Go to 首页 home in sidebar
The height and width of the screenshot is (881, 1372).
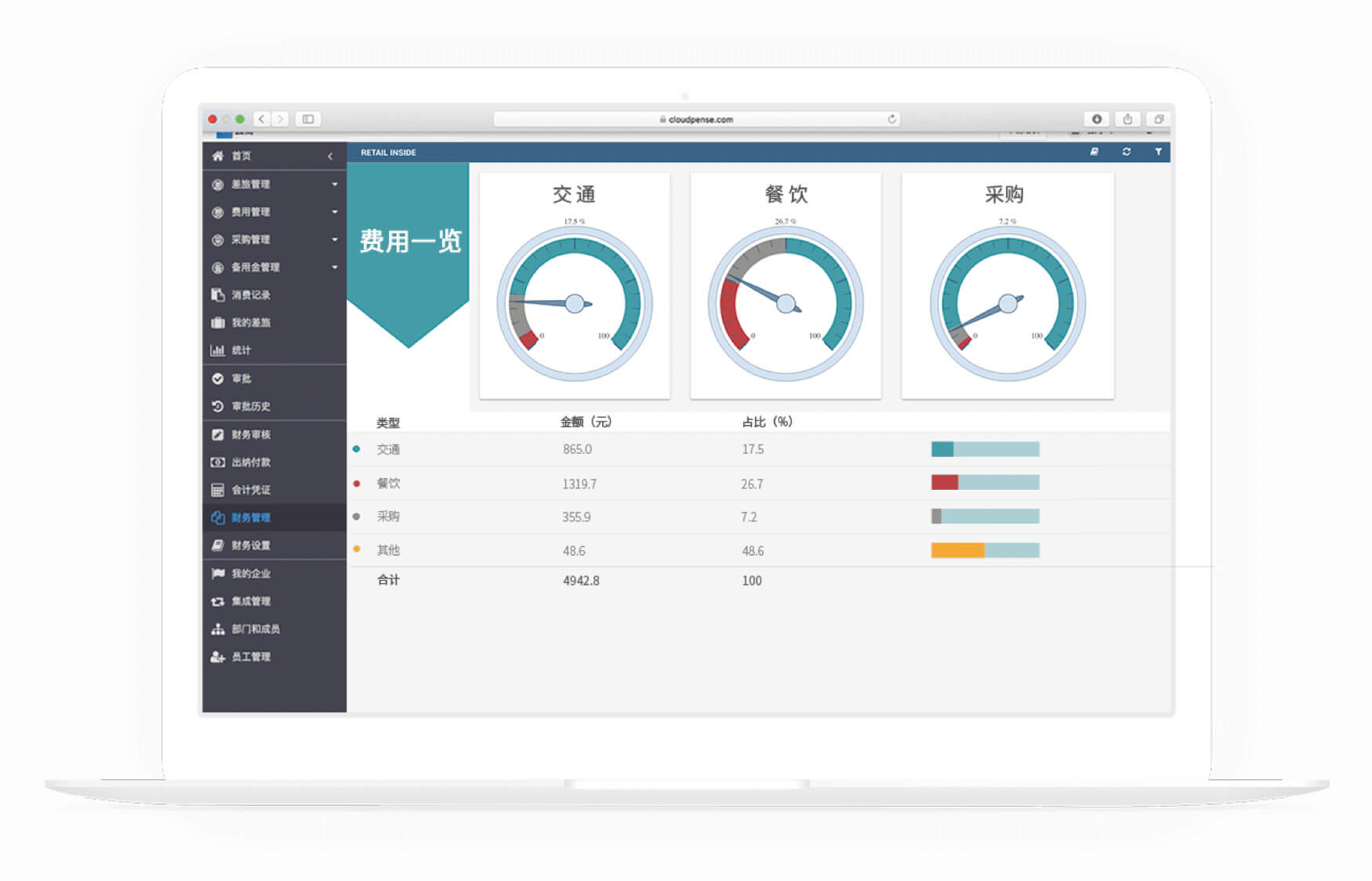click(x=241, y=156)
